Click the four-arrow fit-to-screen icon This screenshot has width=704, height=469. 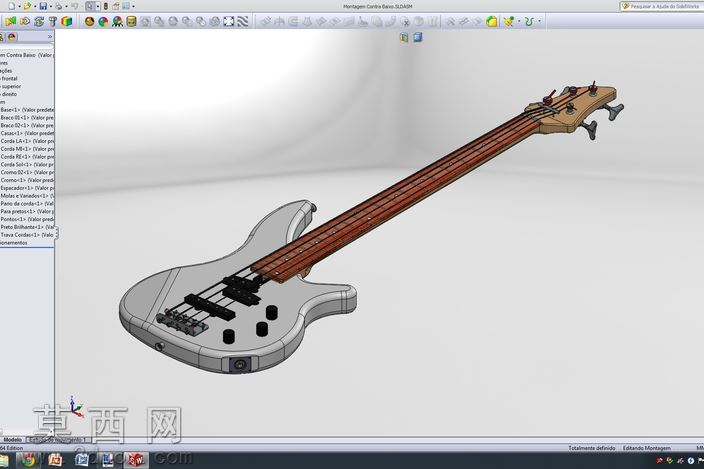tap(229, 21)
